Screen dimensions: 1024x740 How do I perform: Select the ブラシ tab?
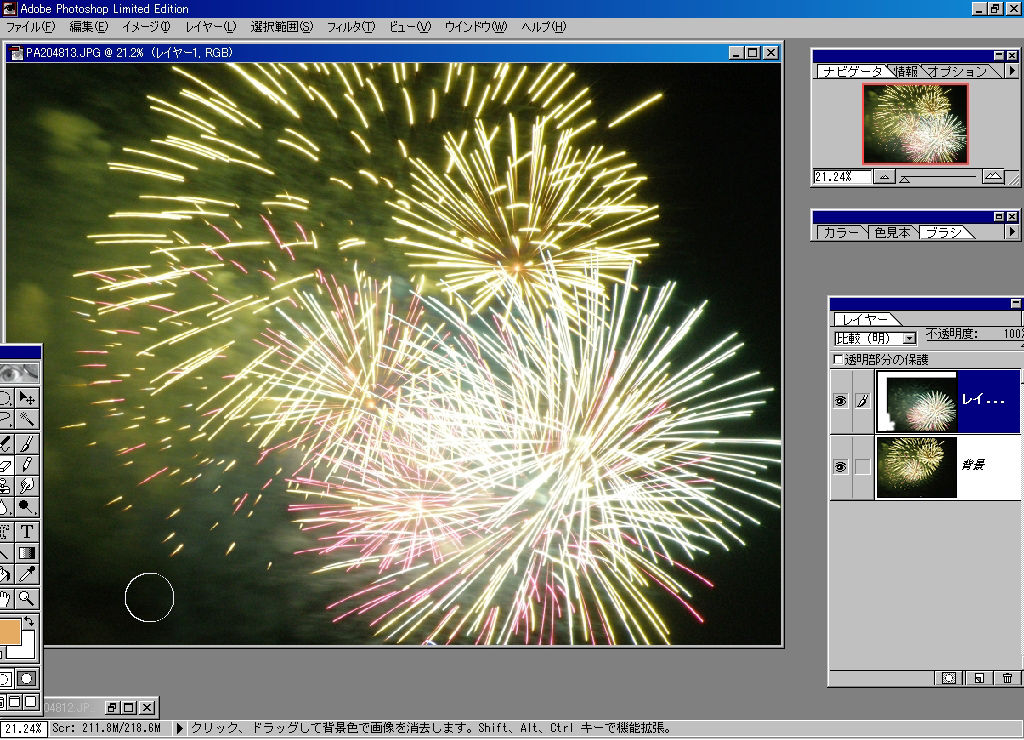tap(944, 233)
